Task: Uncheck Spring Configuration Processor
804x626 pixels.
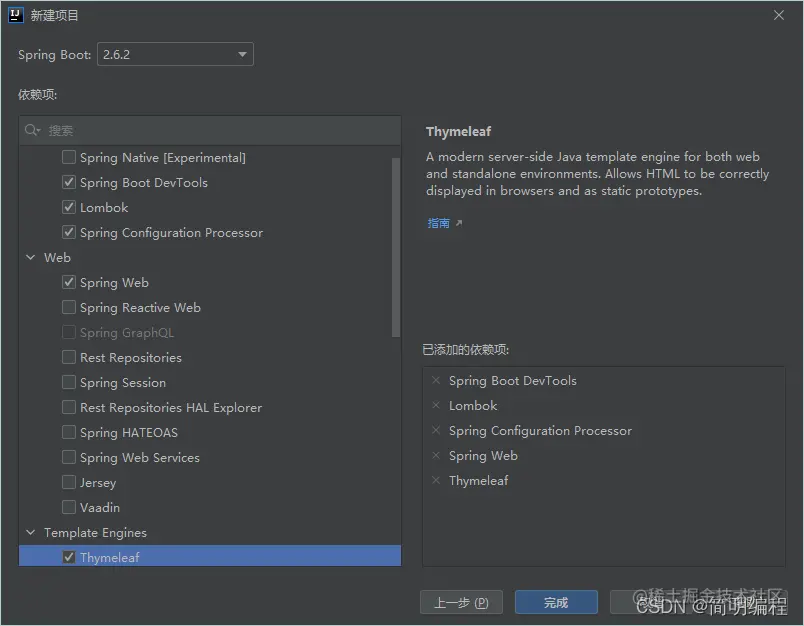Action: tap(69, 232)
